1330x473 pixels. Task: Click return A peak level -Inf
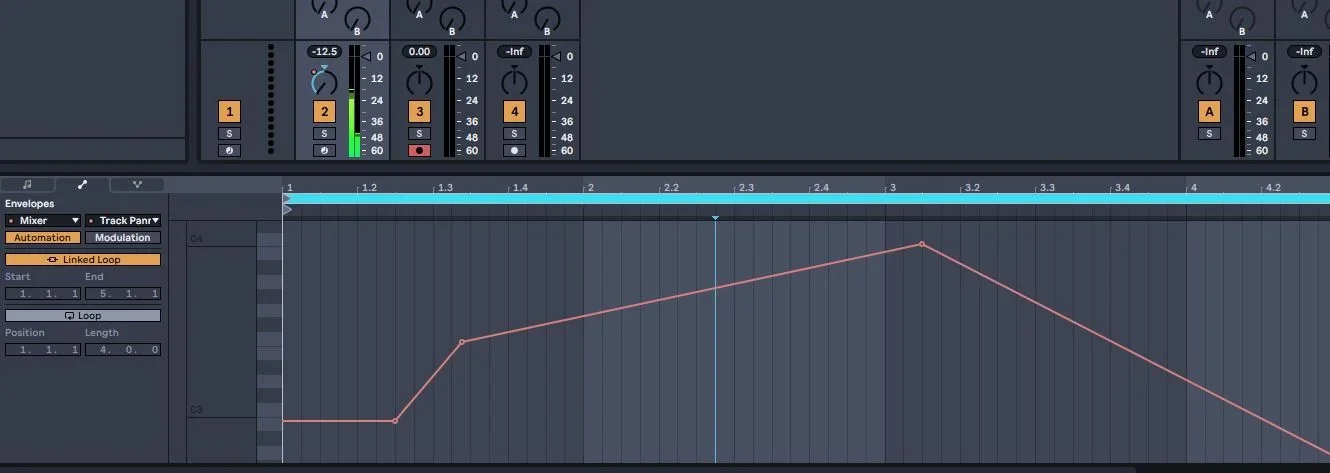pos(1209,51)
